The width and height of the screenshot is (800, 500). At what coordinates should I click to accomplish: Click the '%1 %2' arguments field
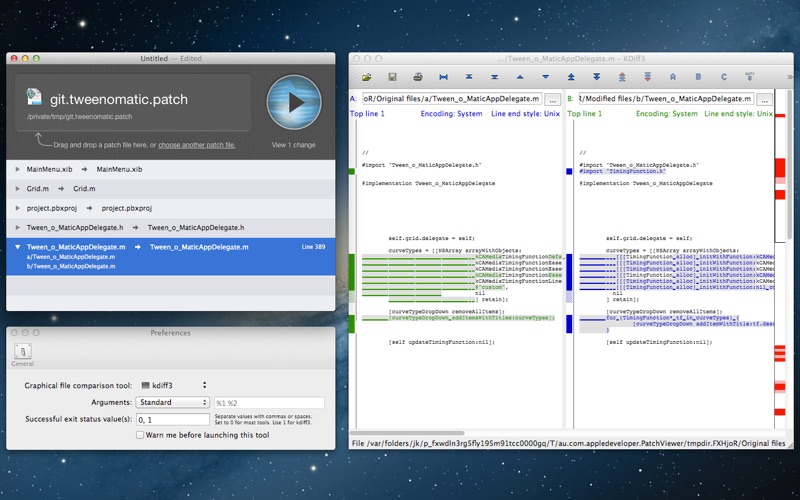pos(269,403)
